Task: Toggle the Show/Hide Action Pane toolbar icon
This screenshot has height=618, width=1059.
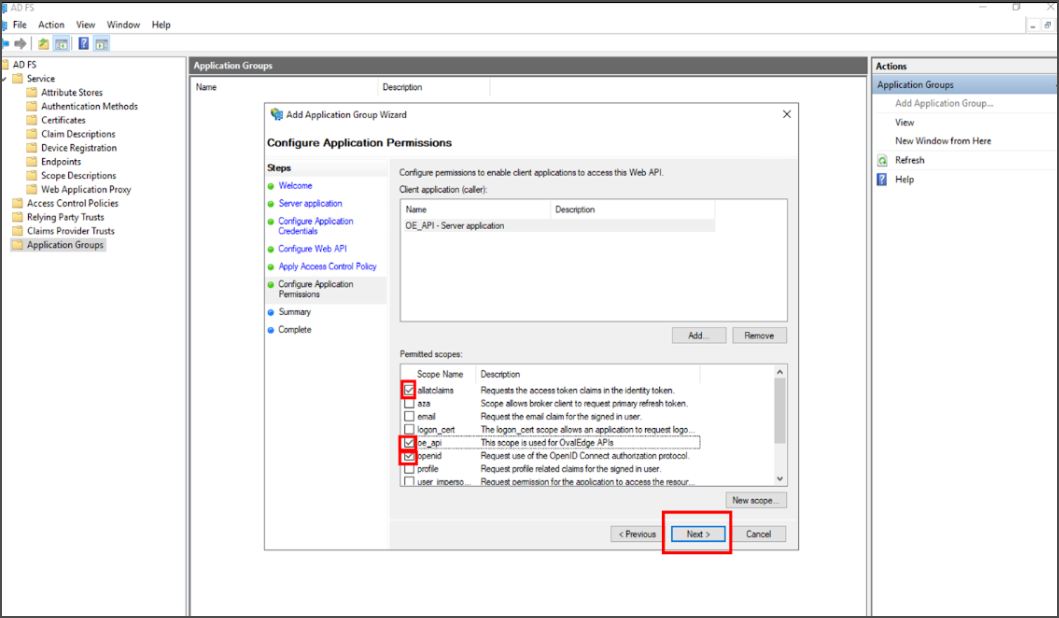Action: click(x=101, y=43)
